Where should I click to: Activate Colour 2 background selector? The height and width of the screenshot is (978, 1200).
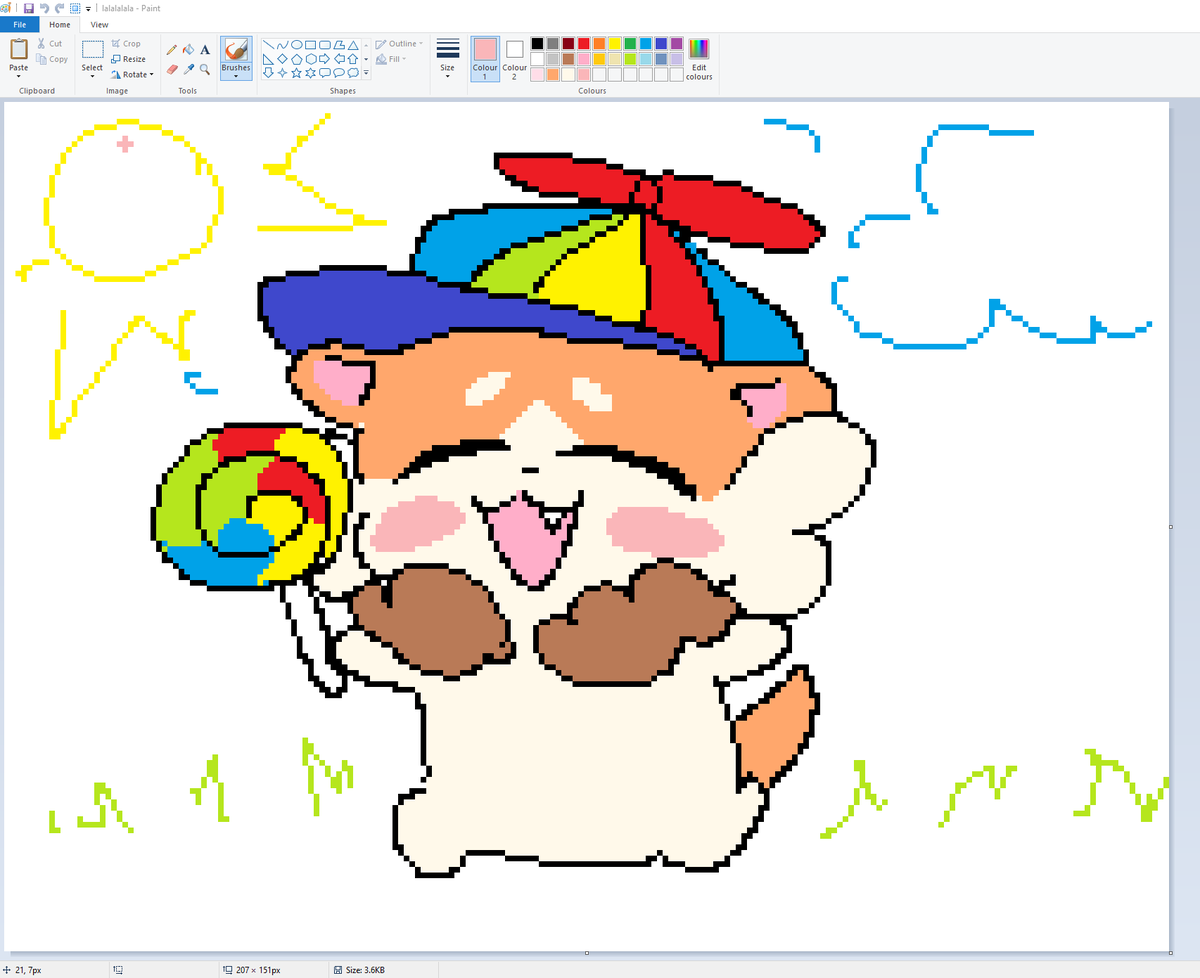coord(514,58)
